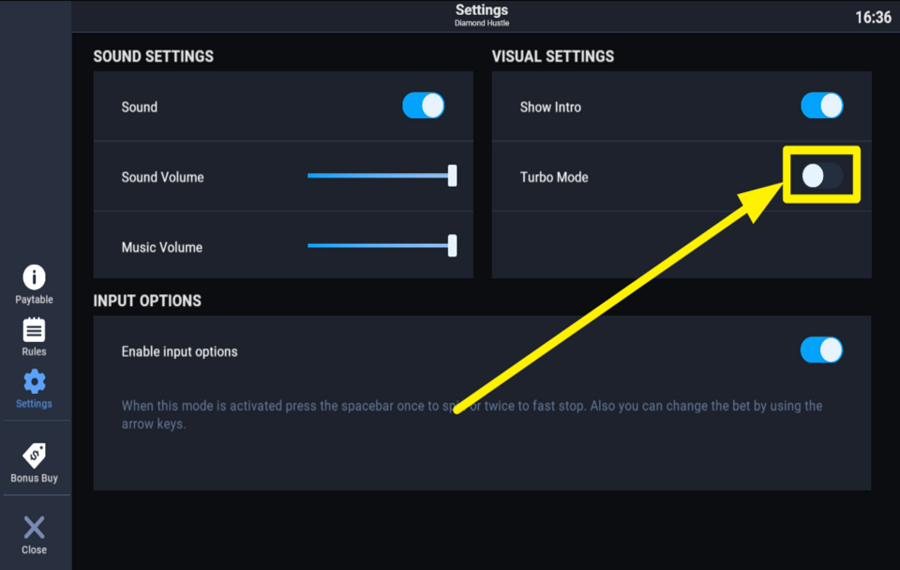The image size is (900, 570).
Task: Disable the Sound toggle
Action: pyautogui.click(x=423, y=106)
